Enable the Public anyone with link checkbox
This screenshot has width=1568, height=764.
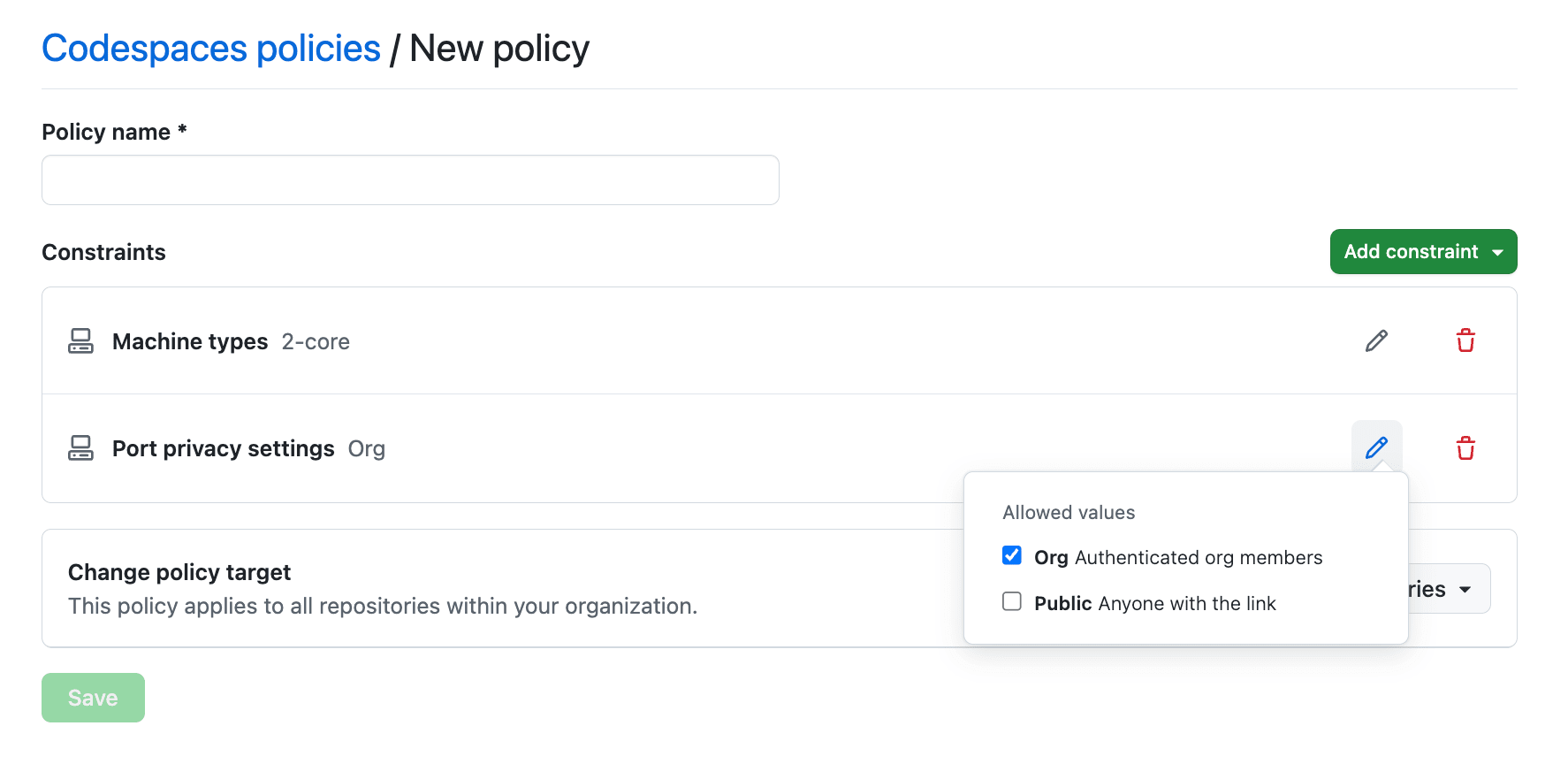click(x=1012, y=601)
